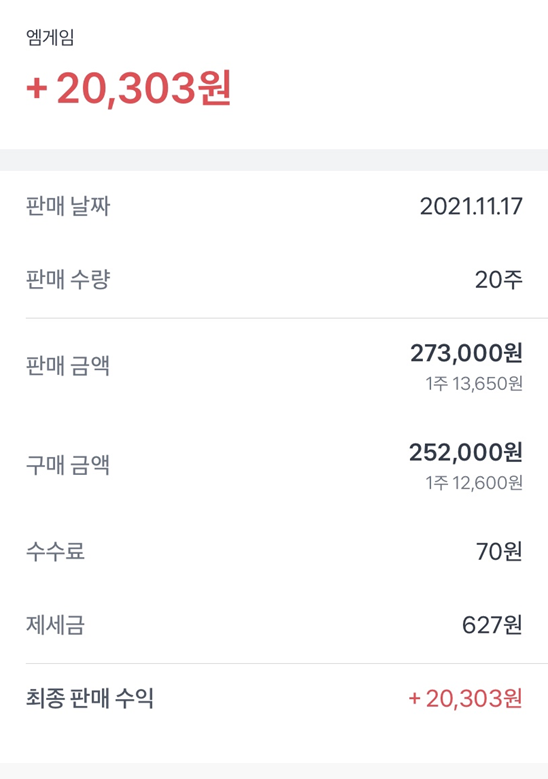Tap the 판매 날짜 label

[68, 206]
